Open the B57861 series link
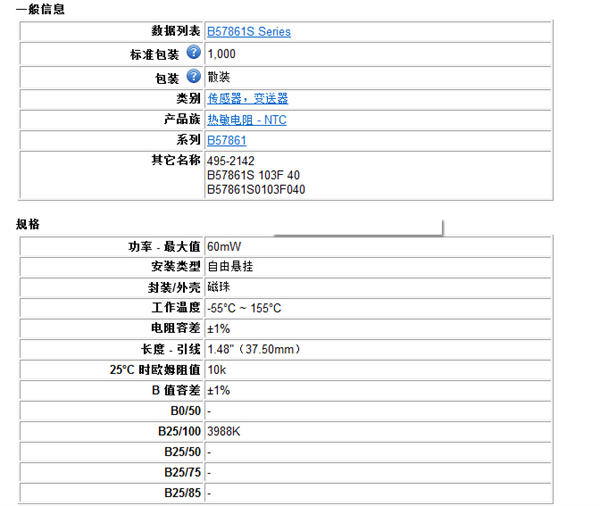600x506 pixels. tap(226, 141)
